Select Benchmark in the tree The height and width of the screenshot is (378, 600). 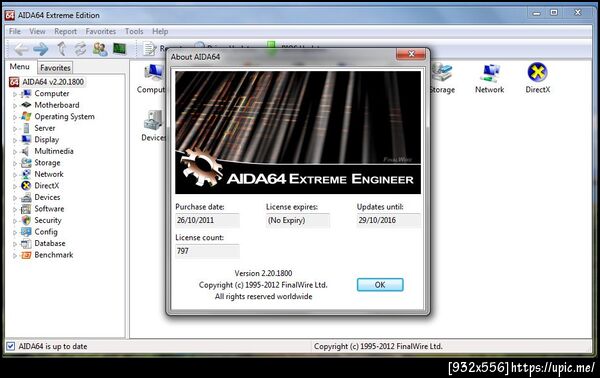[x=54, y=255]
